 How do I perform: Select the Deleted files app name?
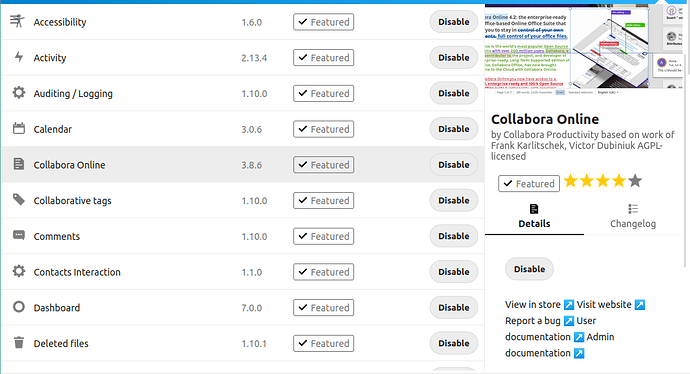click(61, 343)
